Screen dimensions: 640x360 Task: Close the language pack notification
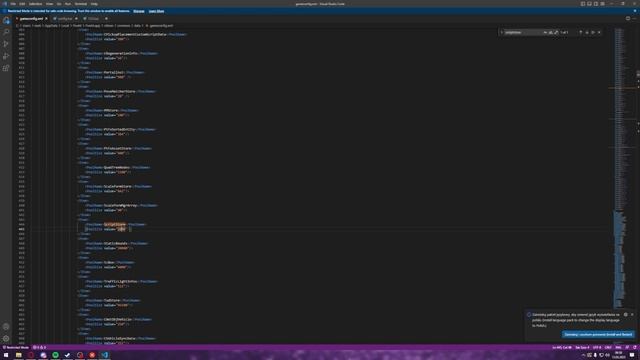[x=632, y=315]
